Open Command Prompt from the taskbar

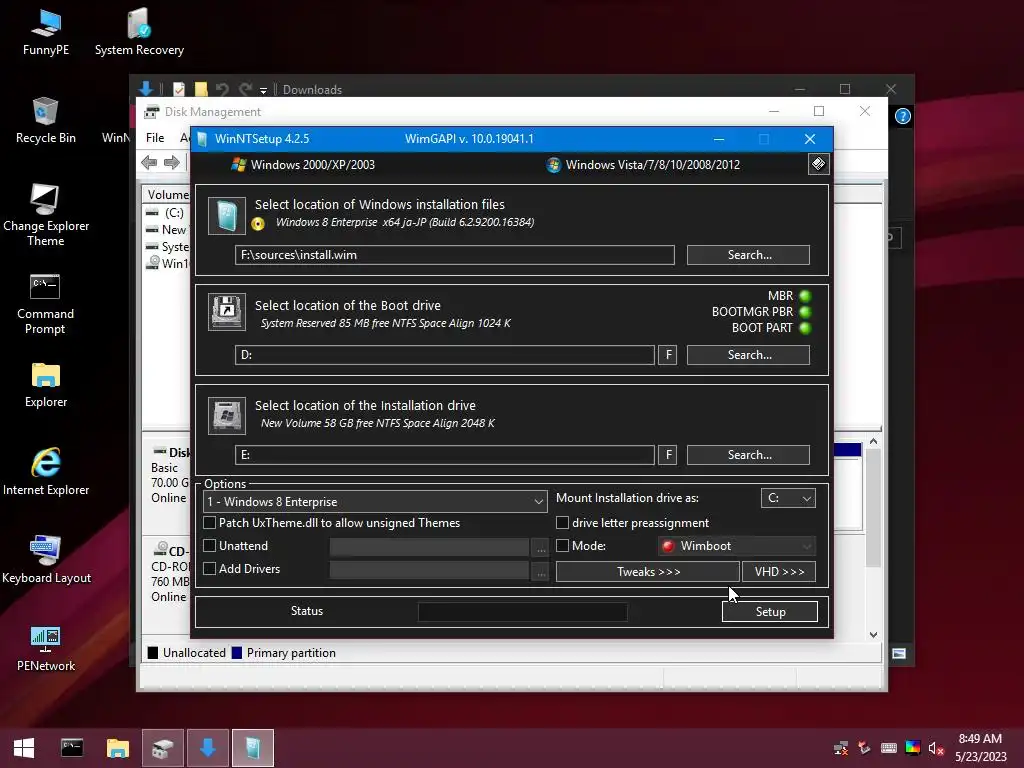[72, 748]
